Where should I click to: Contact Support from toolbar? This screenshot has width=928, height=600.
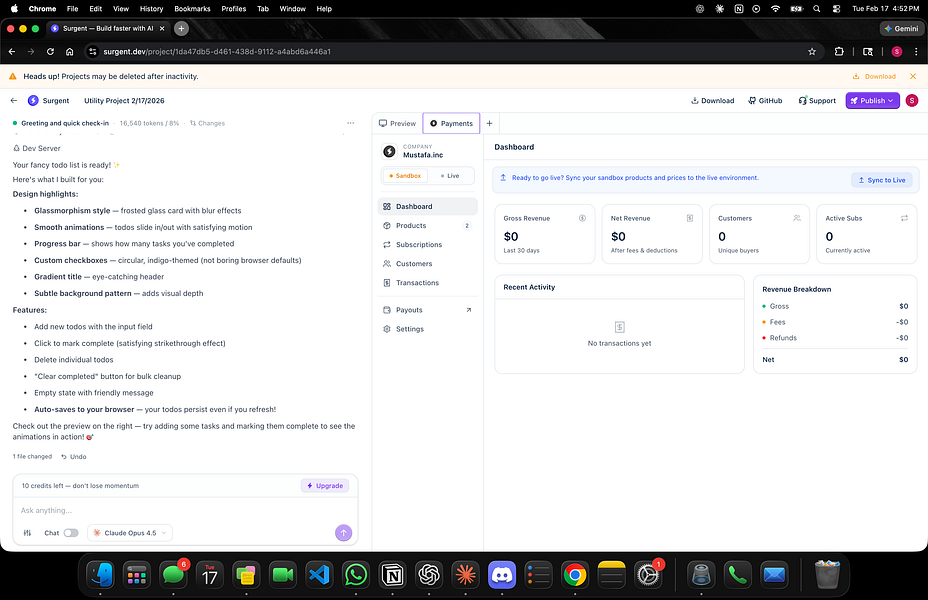pos(817,101)
